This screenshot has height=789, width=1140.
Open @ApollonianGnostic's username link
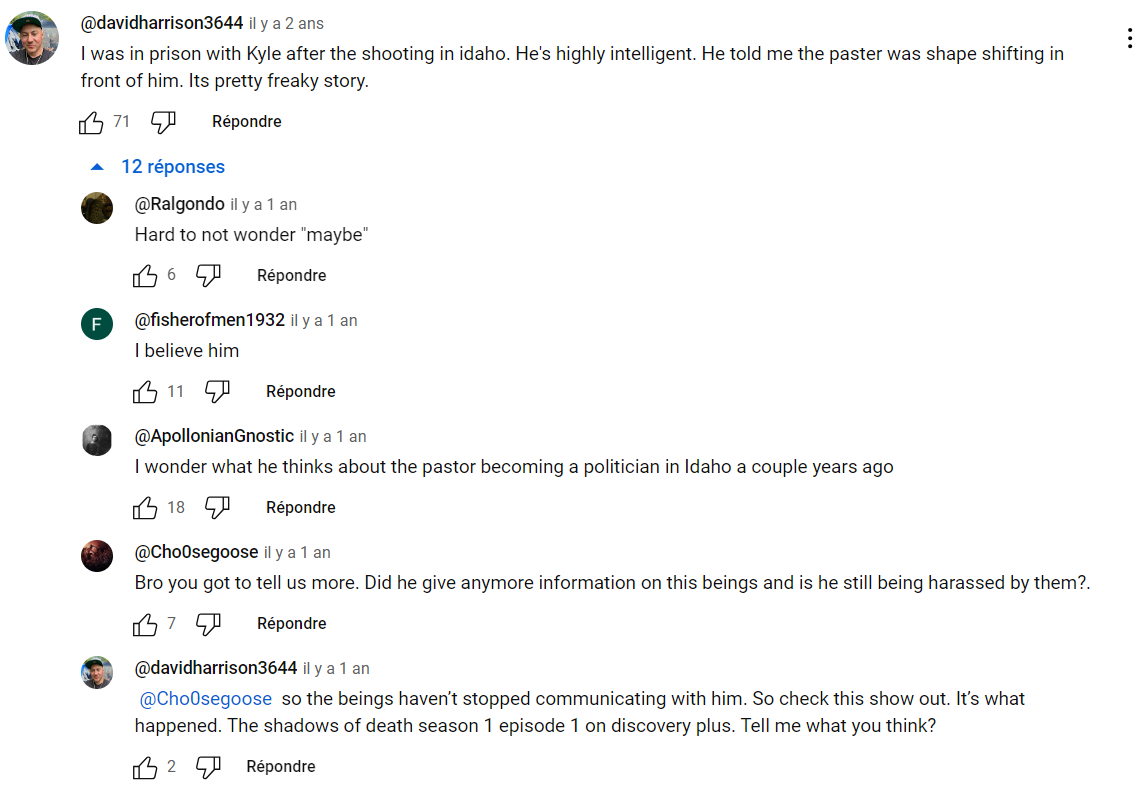214,436
